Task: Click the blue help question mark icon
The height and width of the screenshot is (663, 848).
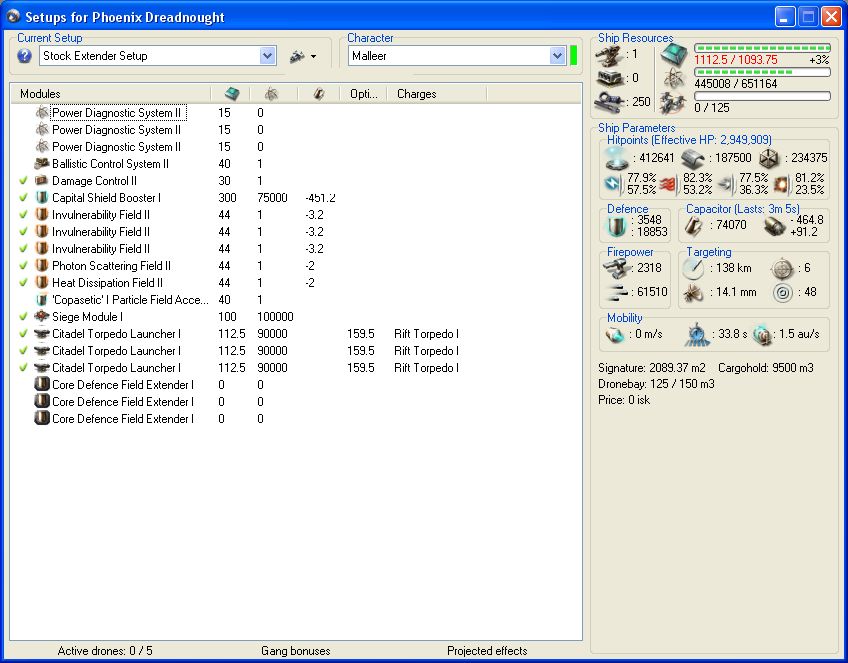Action: (x=24, y=56)
